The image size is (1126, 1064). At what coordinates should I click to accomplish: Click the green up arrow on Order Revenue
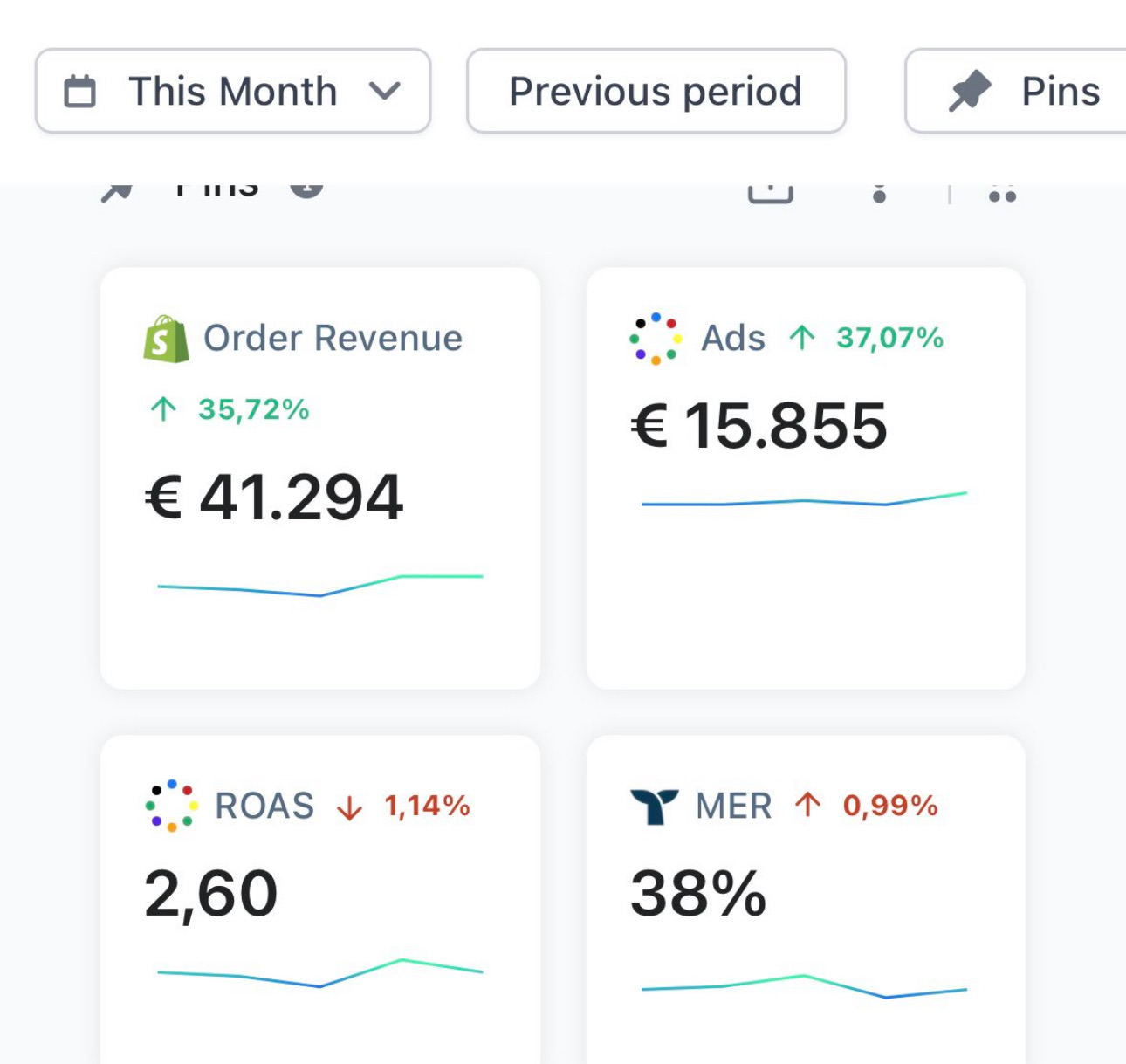tap(163, 408)
